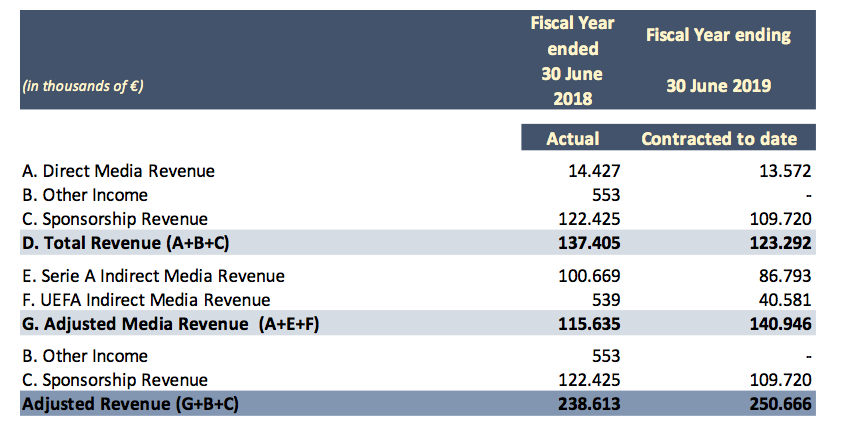Click the "Contracted to date" column header
This screenshot has width=841, height=435.
[x=719, y=139]
